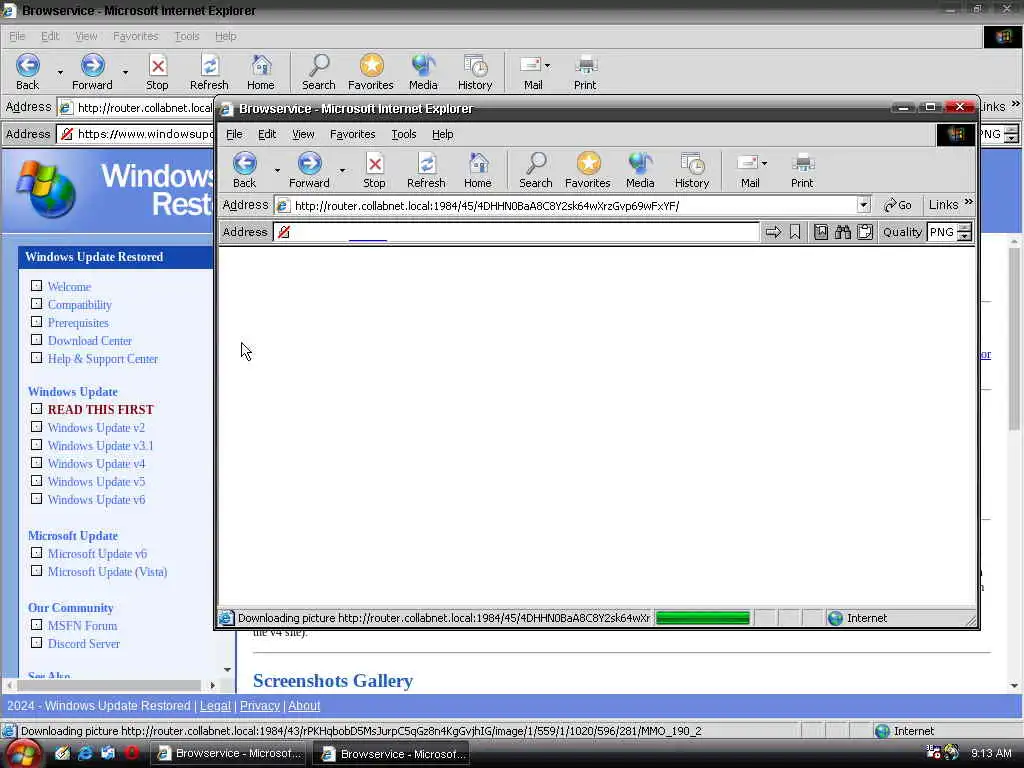Click the Back button in the front IE window
This screenshot has width=1024, height=768.
tap(245, 170)
